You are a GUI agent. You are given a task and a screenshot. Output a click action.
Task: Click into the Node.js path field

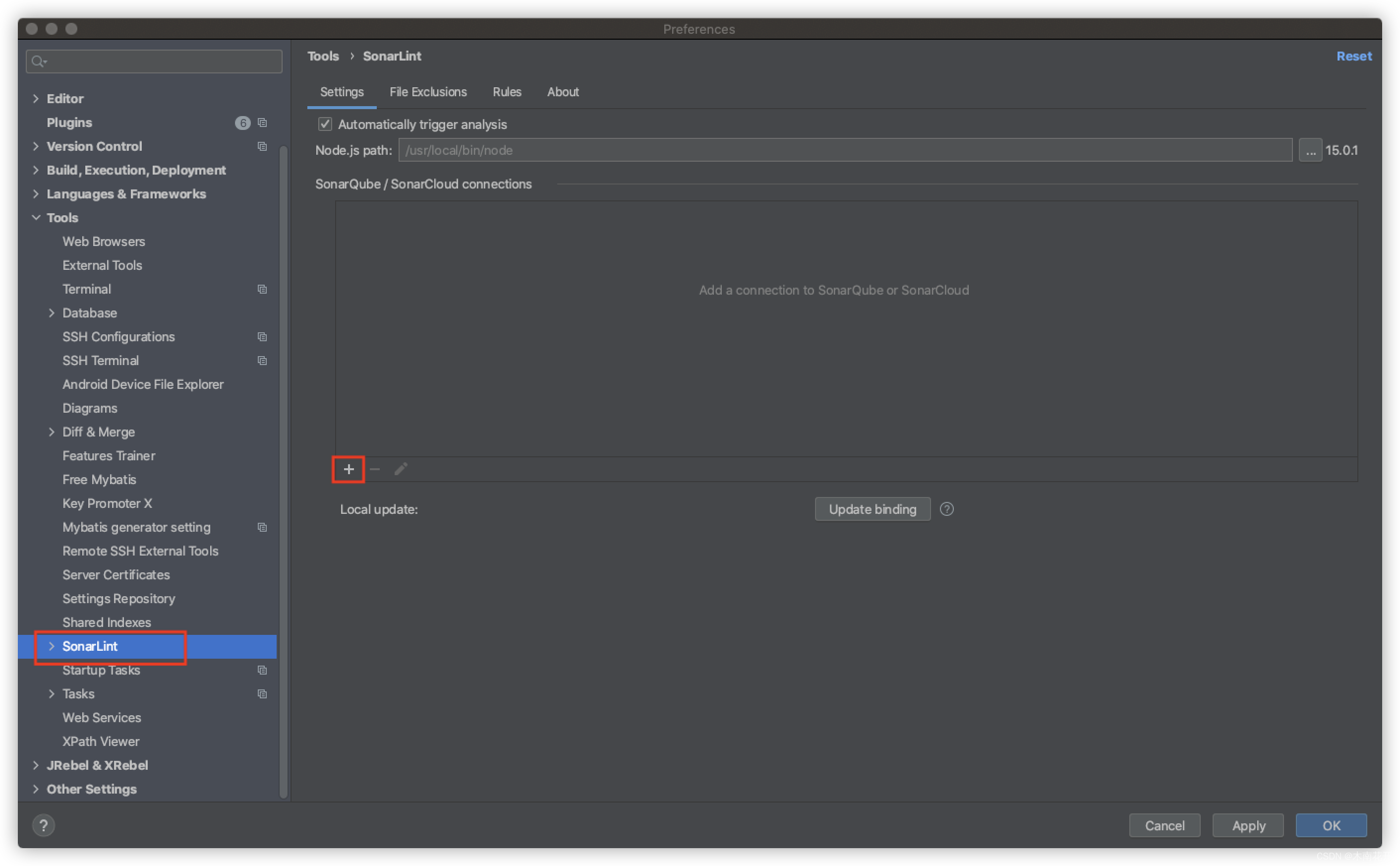click(845, 151)
